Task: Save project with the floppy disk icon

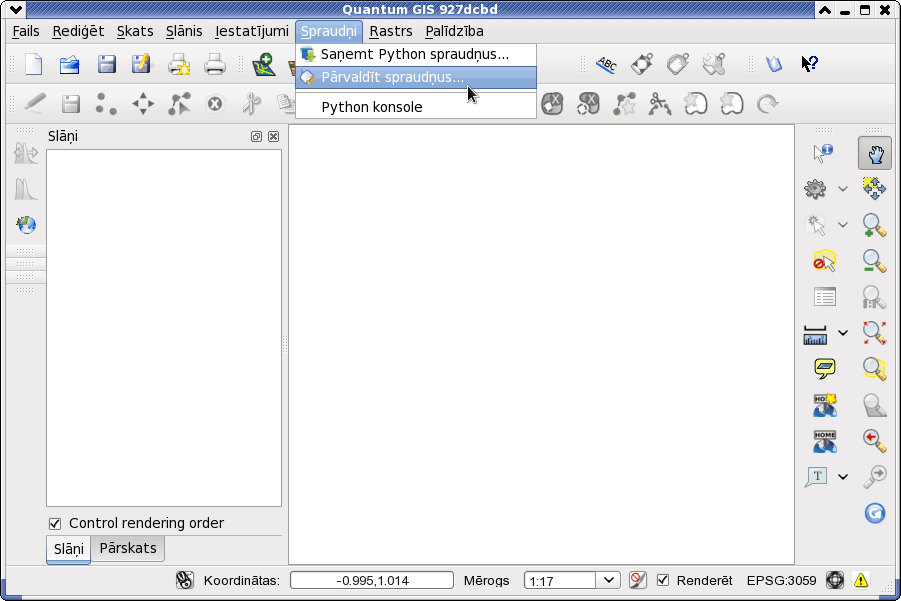Action: pos(106,64)
